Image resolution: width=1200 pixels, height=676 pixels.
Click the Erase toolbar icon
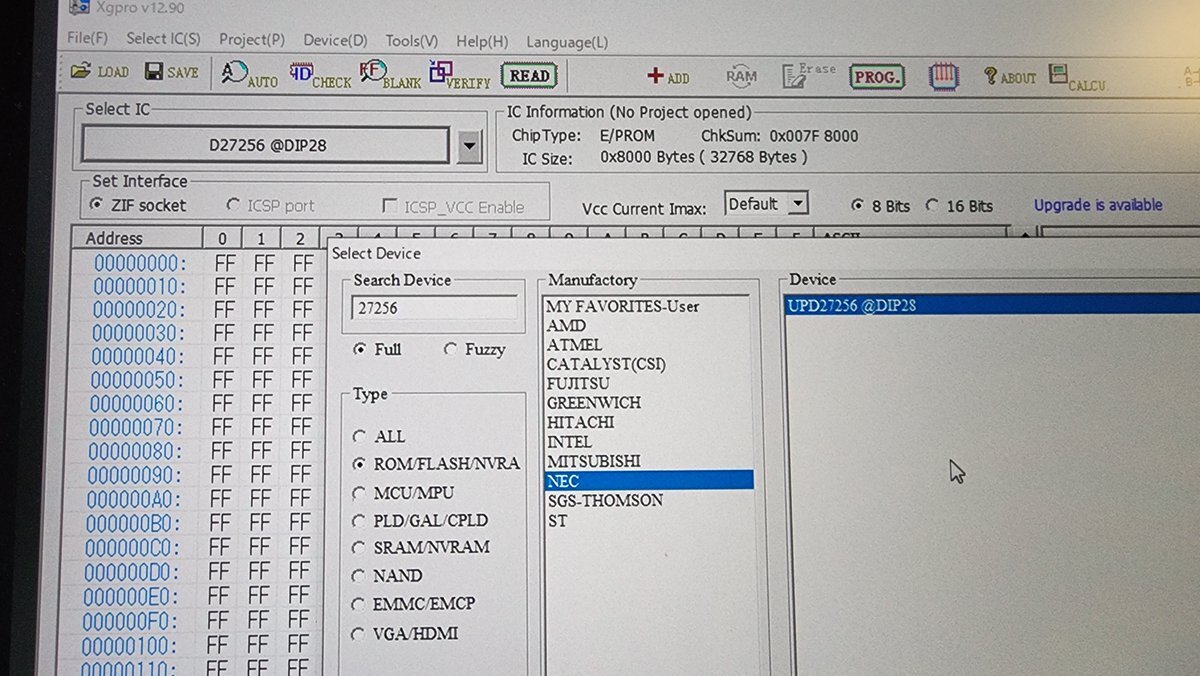pos(809,75)
